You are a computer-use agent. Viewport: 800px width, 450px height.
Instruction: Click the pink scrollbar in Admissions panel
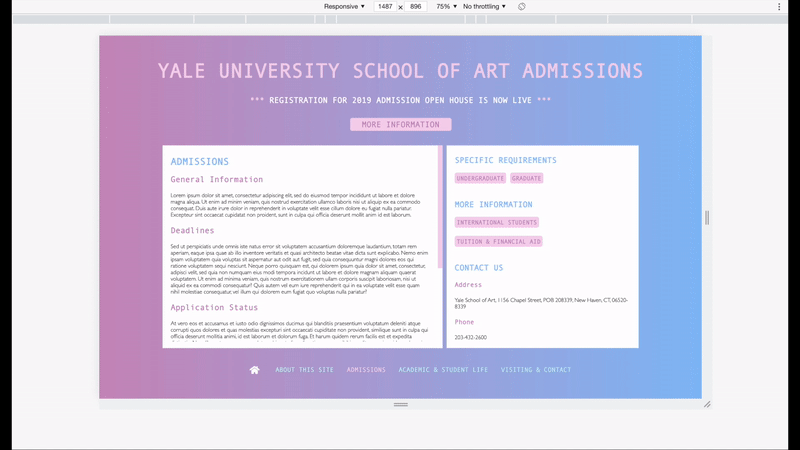pyautogui.click(x=440, y=207)
